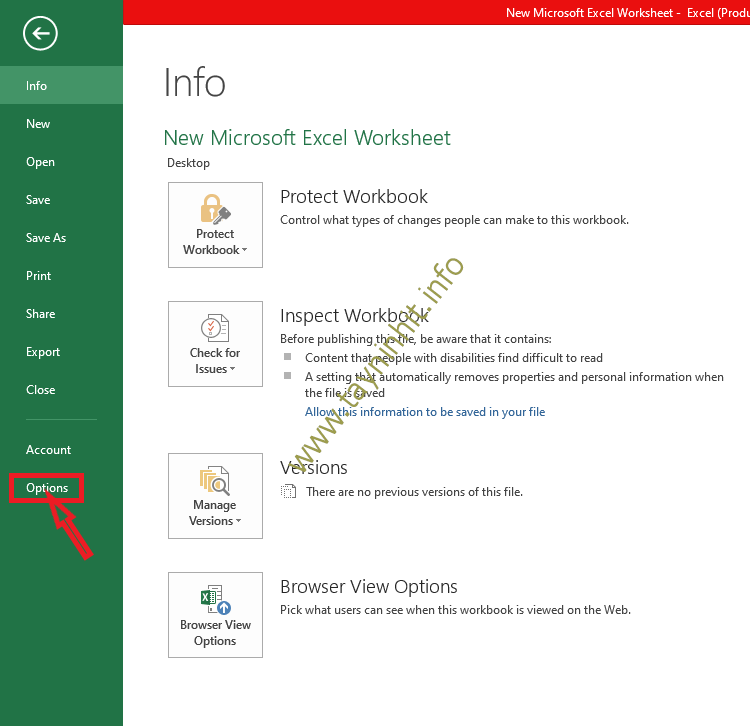Viewport: 750px width, 726px height.
Task: Click the Manage Versions magnifier icon
Action: coord(215,481)
